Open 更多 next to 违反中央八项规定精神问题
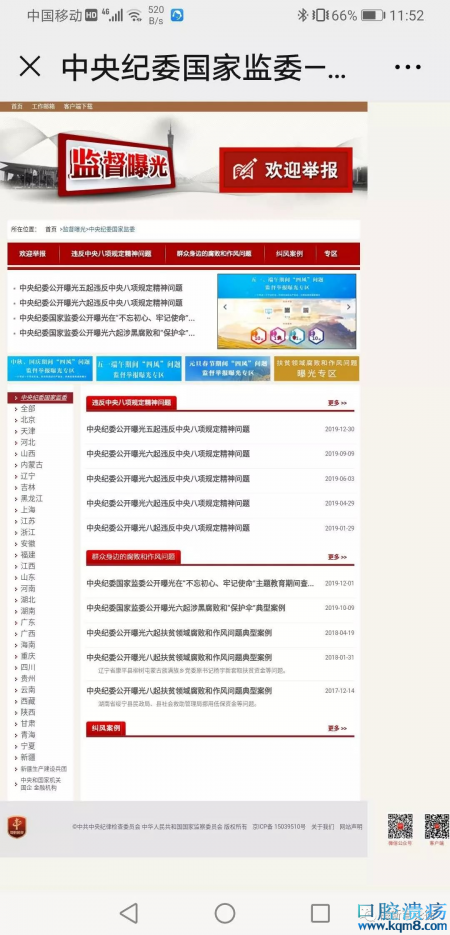The height and width of the screenshot is (935, 450). click(x=337, y=403)
